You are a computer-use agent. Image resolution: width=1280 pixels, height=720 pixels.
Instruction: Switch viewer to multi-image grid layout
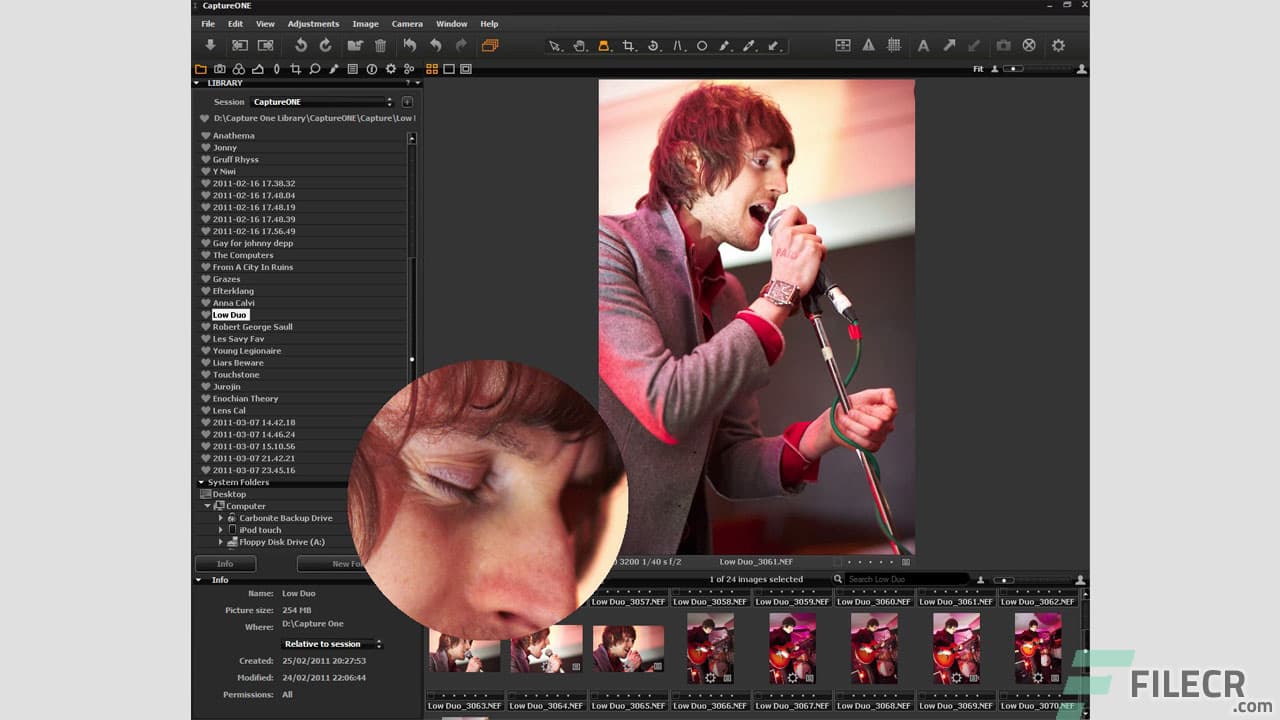(x=432, y=69)
